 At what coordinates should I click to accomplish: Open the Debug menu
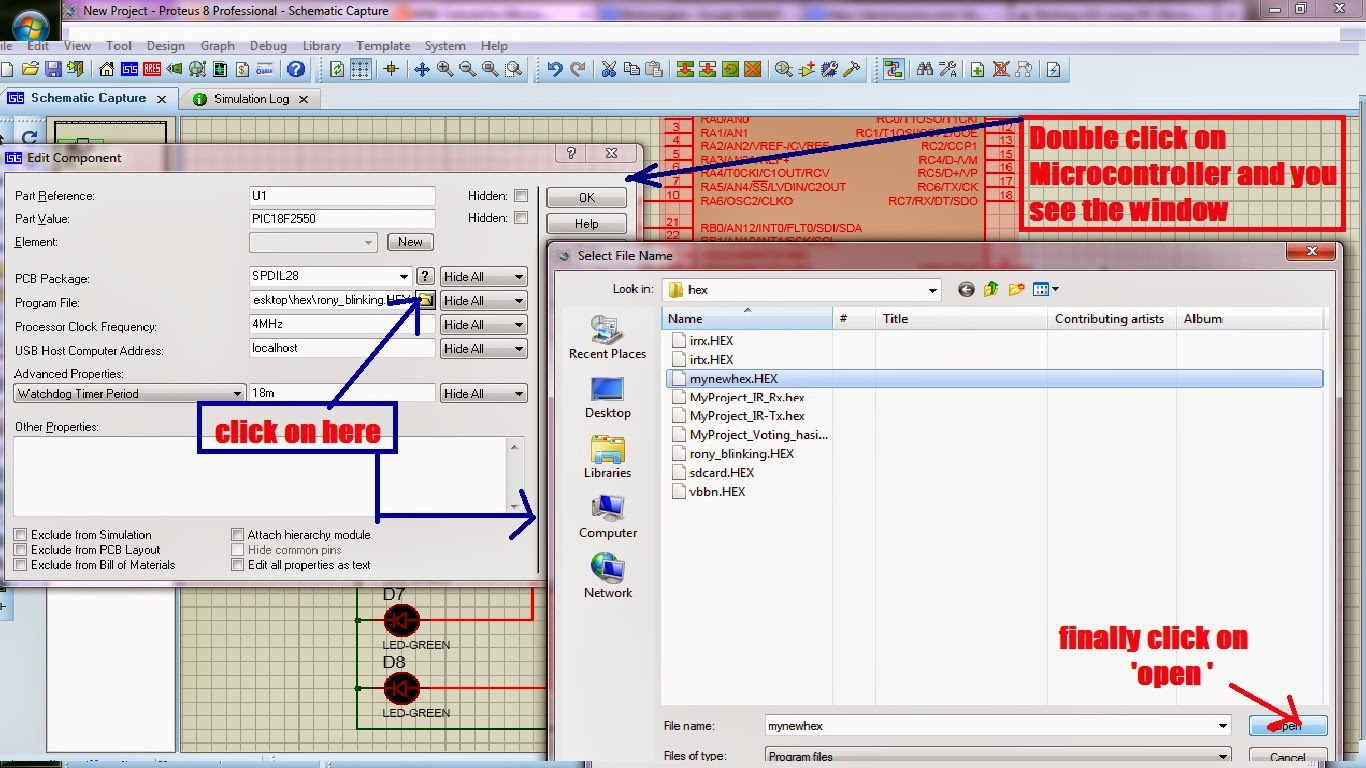pyautogui.click(x=268, y=46)
